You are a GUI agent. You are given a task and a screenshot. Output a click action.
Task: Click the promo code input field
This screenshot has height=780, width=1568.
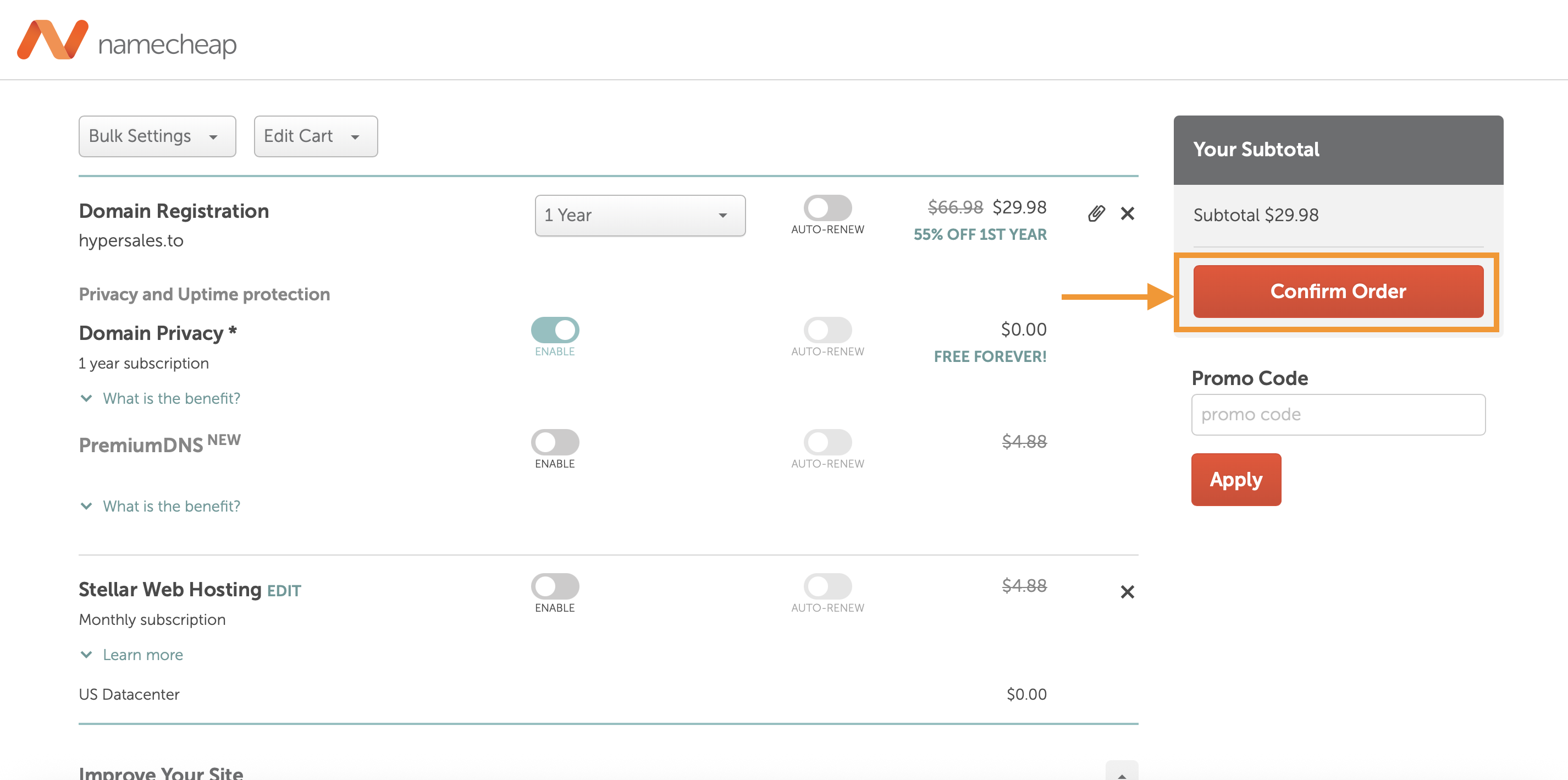point(1338,415)
